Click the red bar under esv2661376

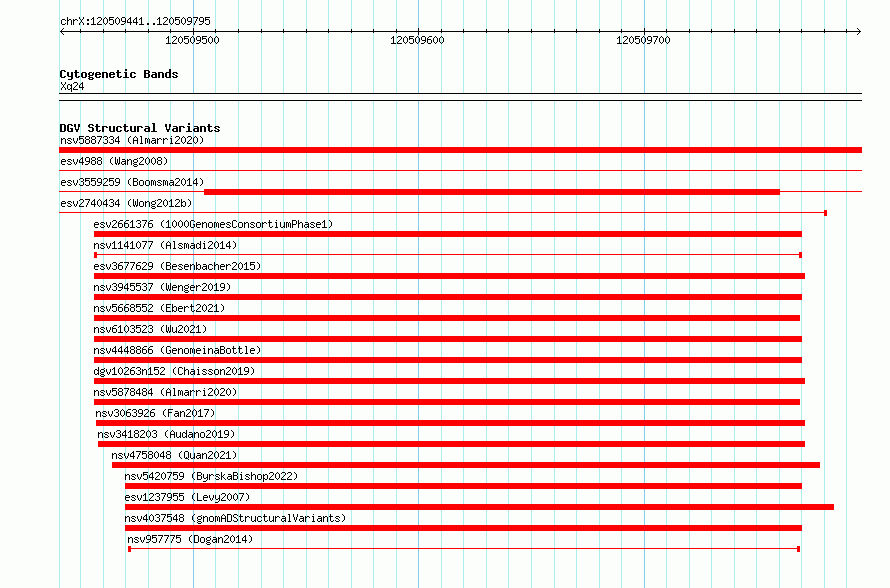pyautogui.click(x=448, y=234)
